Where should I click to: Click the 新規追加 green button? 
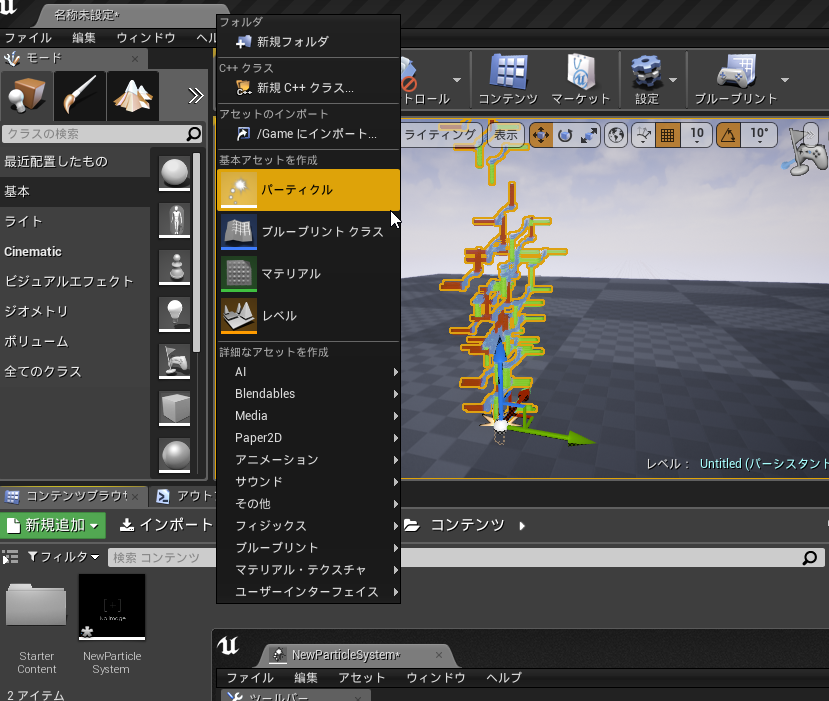click(x=53, y=525)
